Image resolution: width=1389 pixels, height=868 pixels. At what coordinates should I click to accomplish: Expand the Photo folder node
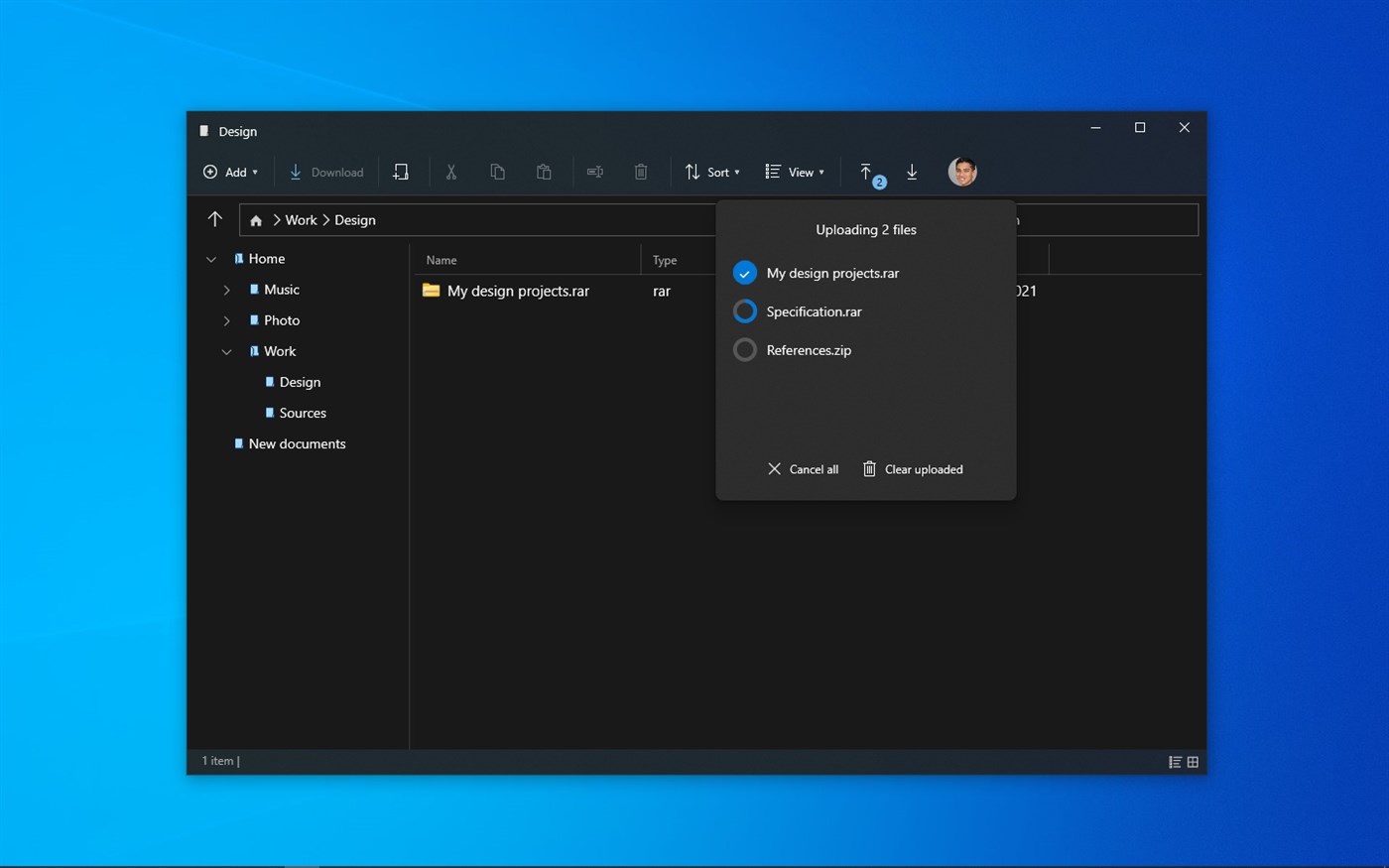(x=226, y=320)
